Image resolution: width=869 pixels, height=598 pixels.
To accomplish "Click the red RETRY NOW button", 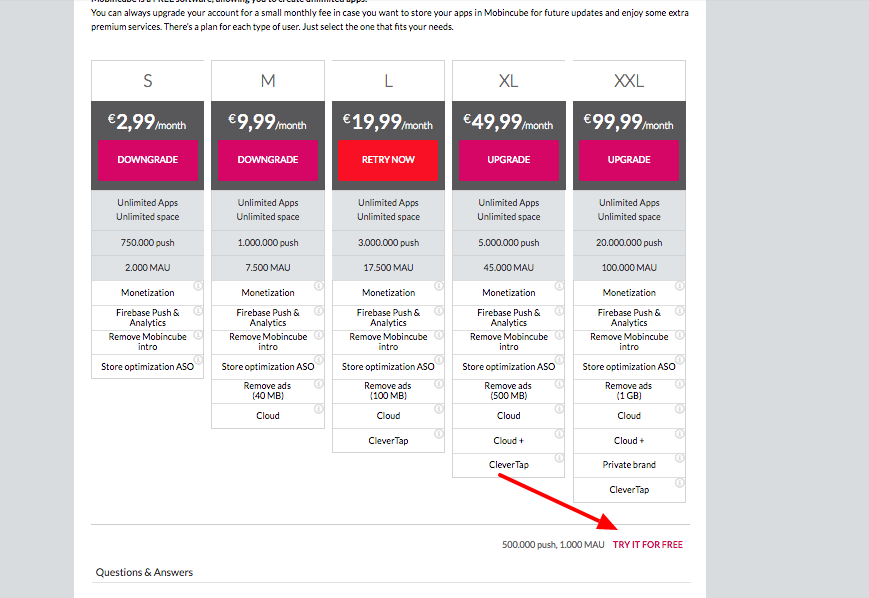I will pyautogui.click(x=388, y=160).
